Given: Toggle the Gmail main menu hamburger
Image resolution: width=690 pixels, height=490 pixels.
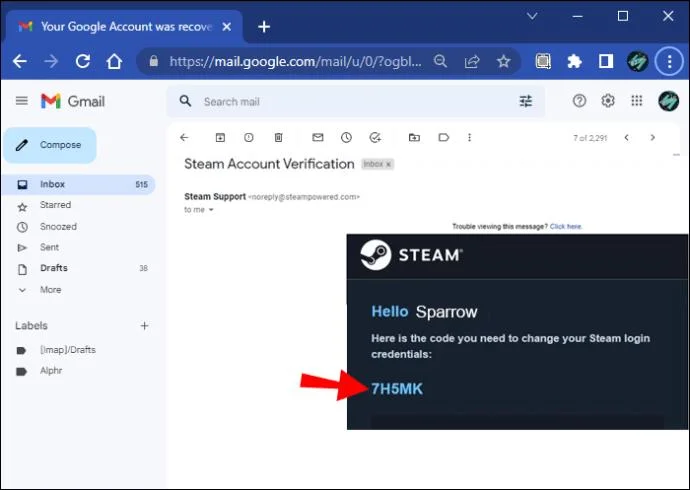Looking at the screenshot, I should 22,101.
